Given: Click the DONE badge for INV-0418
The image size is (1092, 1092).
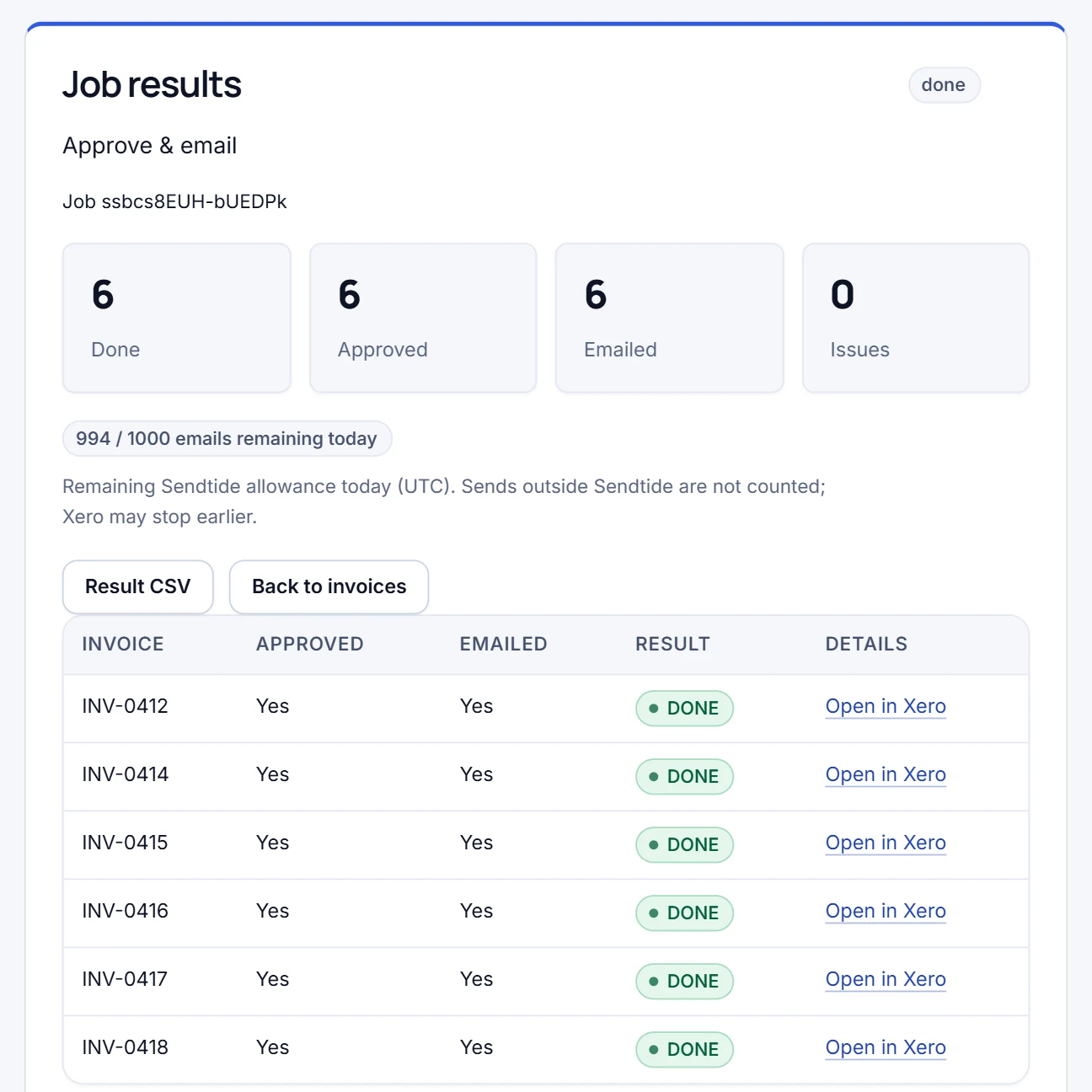Looking at the screenshot, I should pos(684,1050).
